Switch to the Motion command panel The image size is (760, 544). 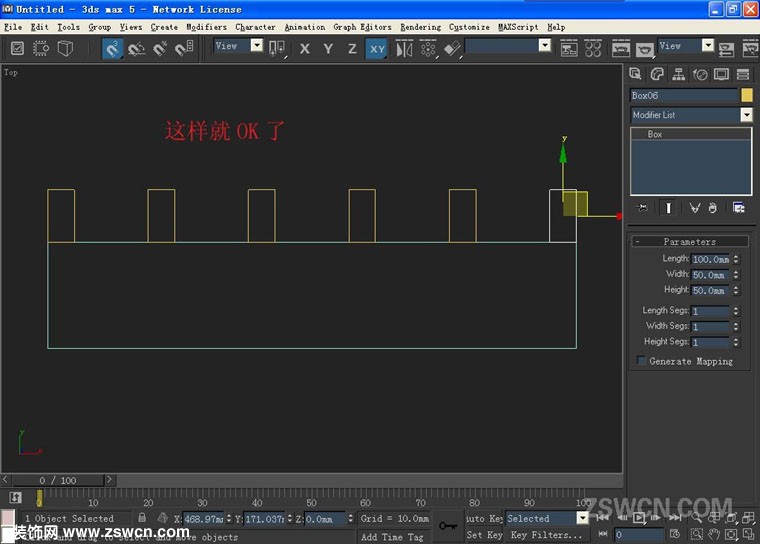pyautogui.click(x=700, y=74)
